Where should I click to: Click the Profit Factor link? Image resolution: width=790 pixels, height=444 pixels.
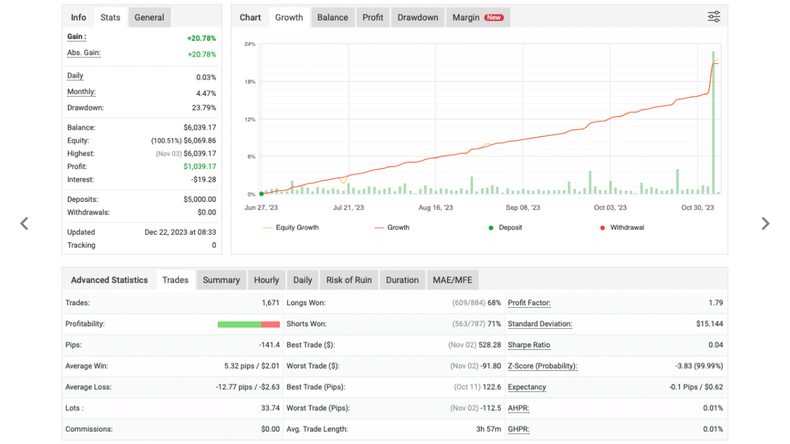529,303
